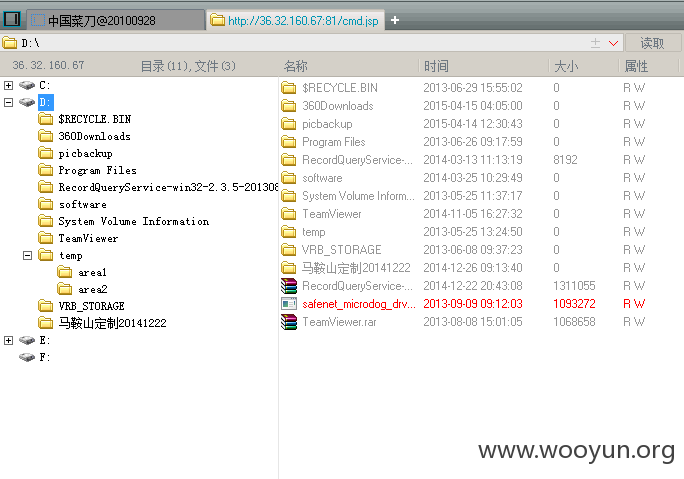Screen dimensions: 684x479
Task: Select the F: drive icon in tree
Action: pyautogui.click(x=27, y=357)
